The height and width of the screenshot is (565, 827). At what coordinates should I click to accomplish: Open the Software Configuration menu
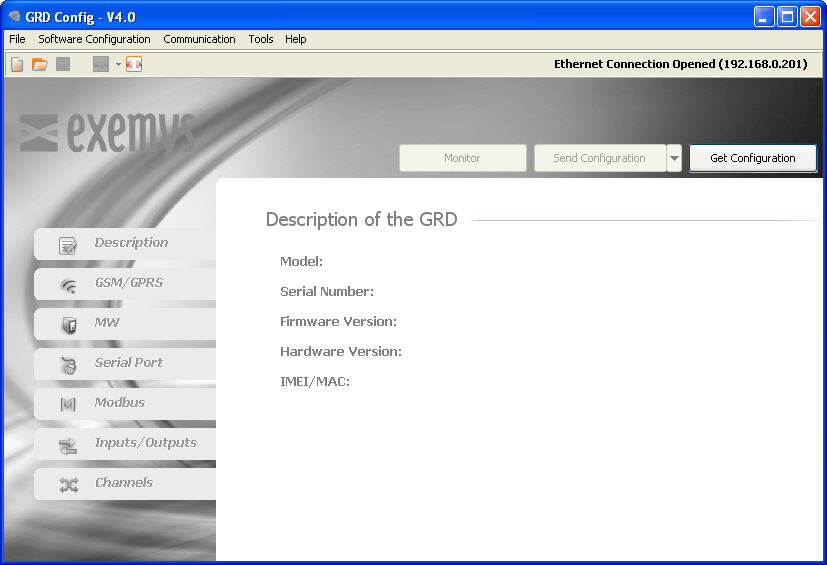click(x=94, y=39)
